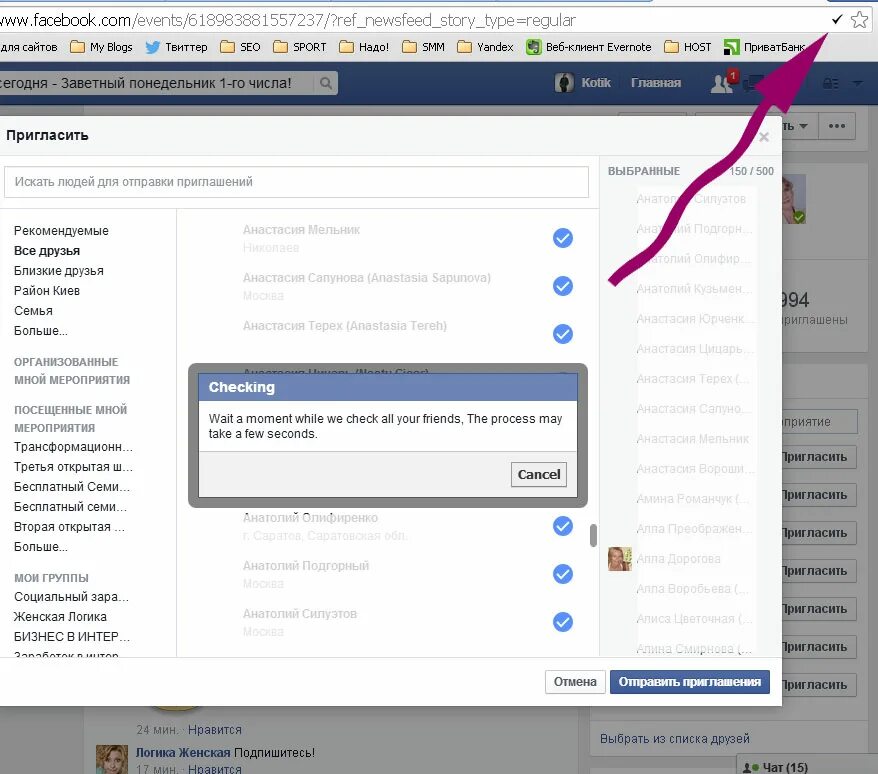Select Алиса Цветочная in selected list
This screenshot has height=774, width=878.
(694, 619)
